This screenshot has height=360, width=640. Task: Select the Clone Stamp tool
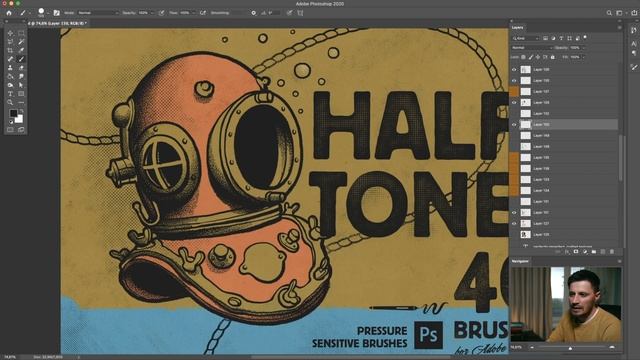point(10,68)
